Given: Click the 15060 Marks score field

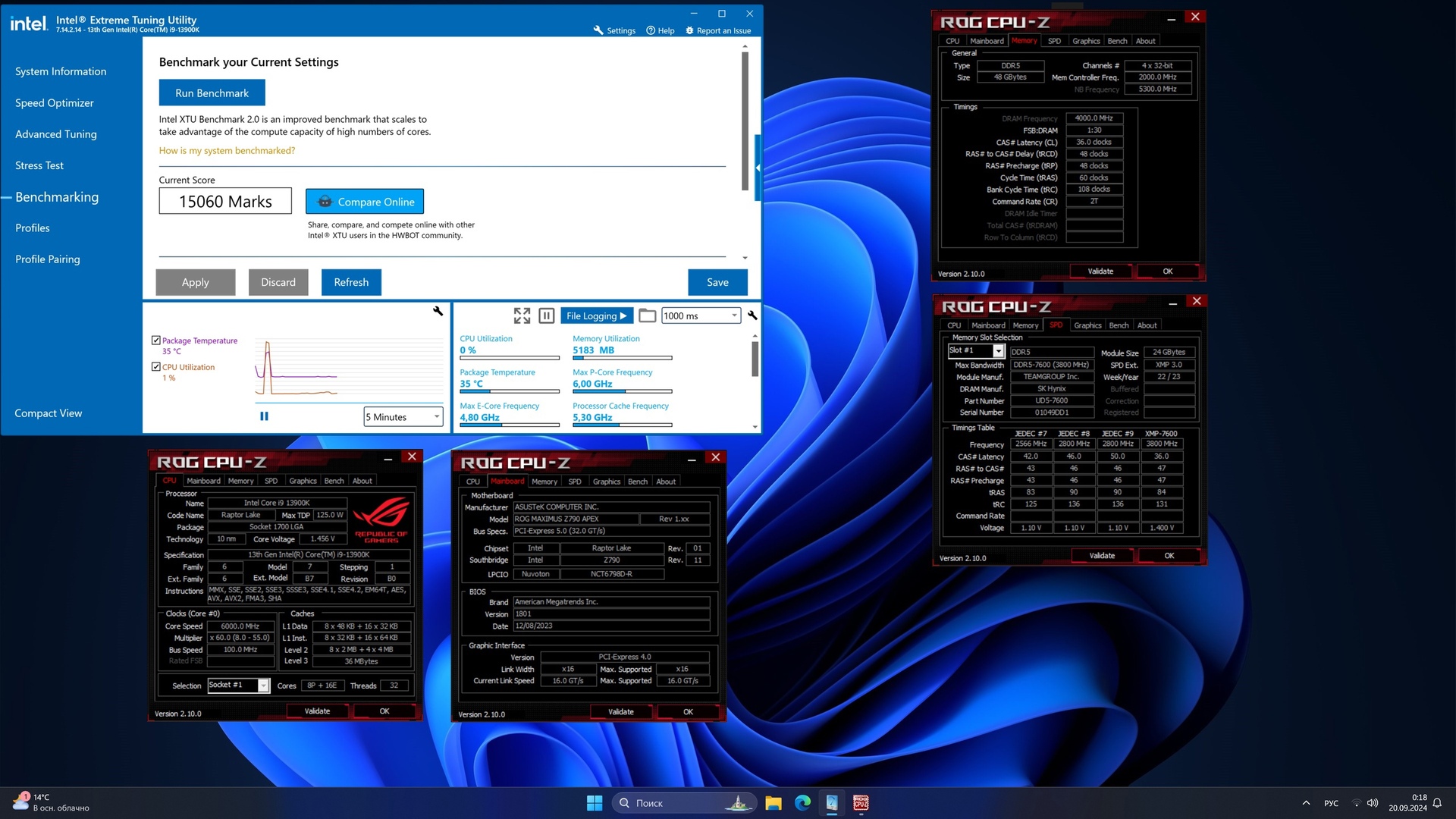Looking at the screenshot, I should (225, 201).
